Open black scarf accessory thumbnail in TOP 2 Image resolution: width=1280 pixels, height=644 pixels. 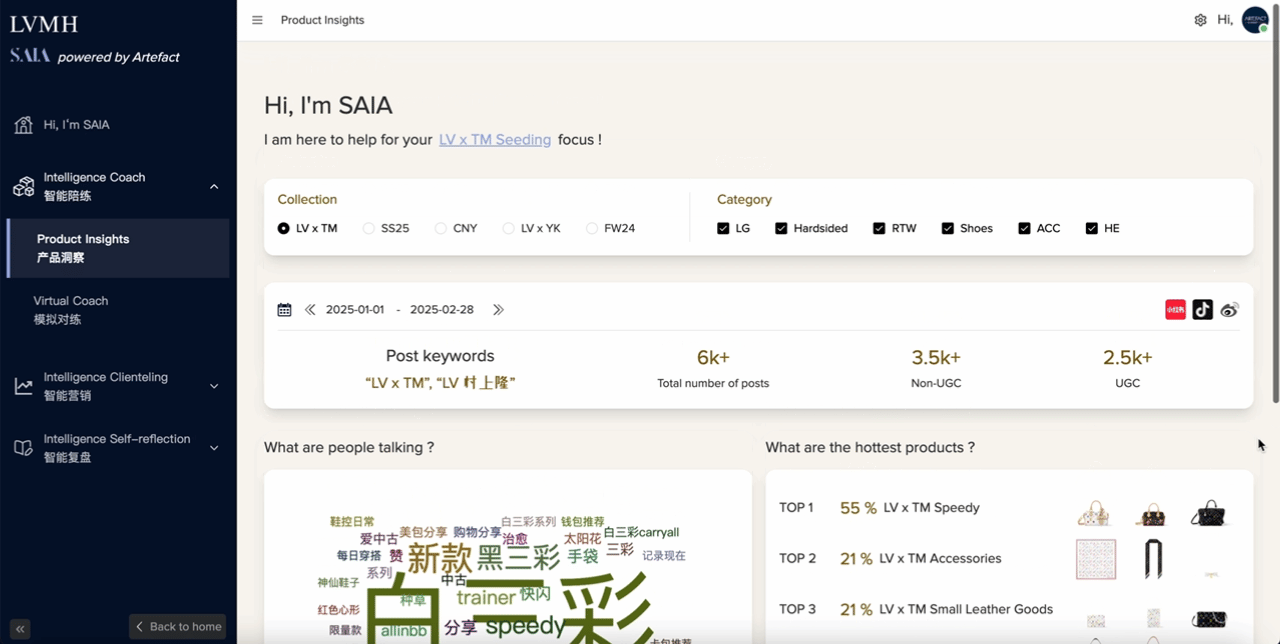(1153, 559)
